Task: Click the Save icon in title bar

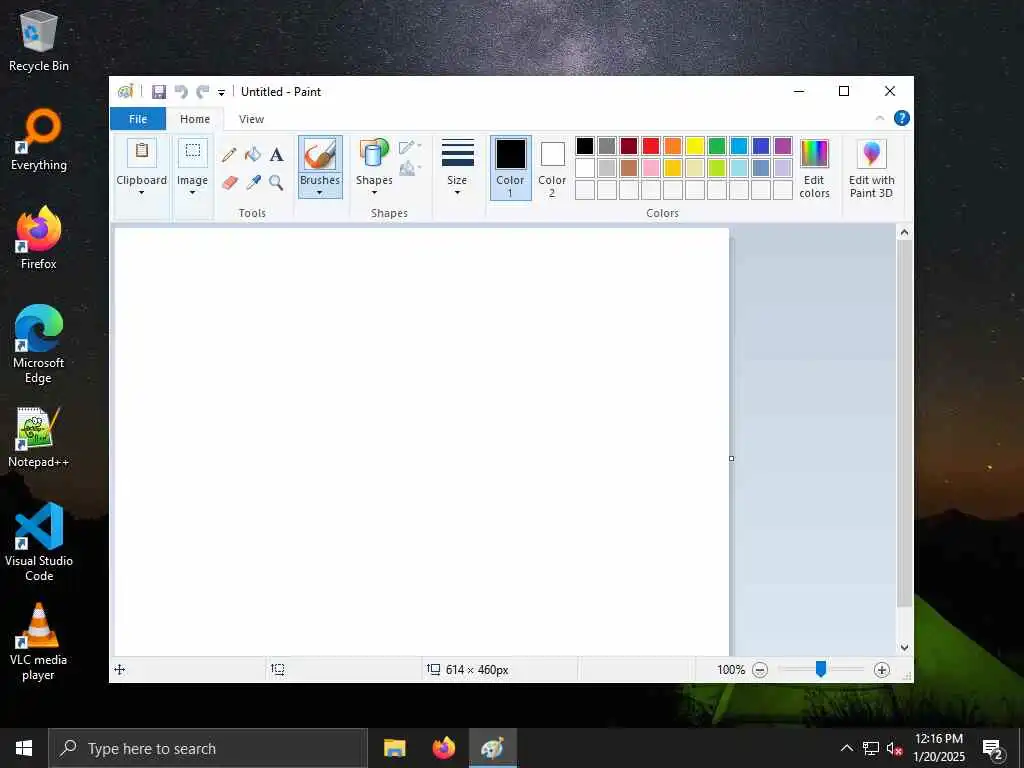Action: [159, 92]
